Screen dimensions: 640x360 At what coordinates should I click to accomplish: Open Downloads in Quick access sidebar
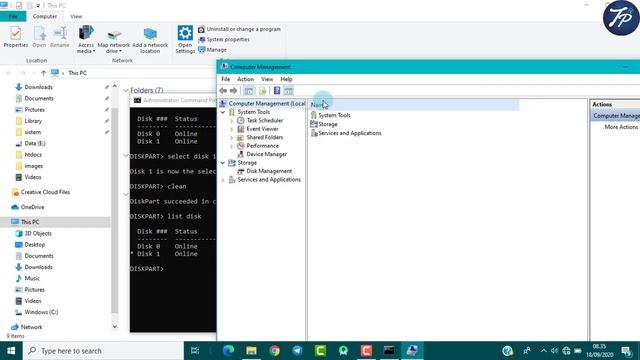(38, 87)
